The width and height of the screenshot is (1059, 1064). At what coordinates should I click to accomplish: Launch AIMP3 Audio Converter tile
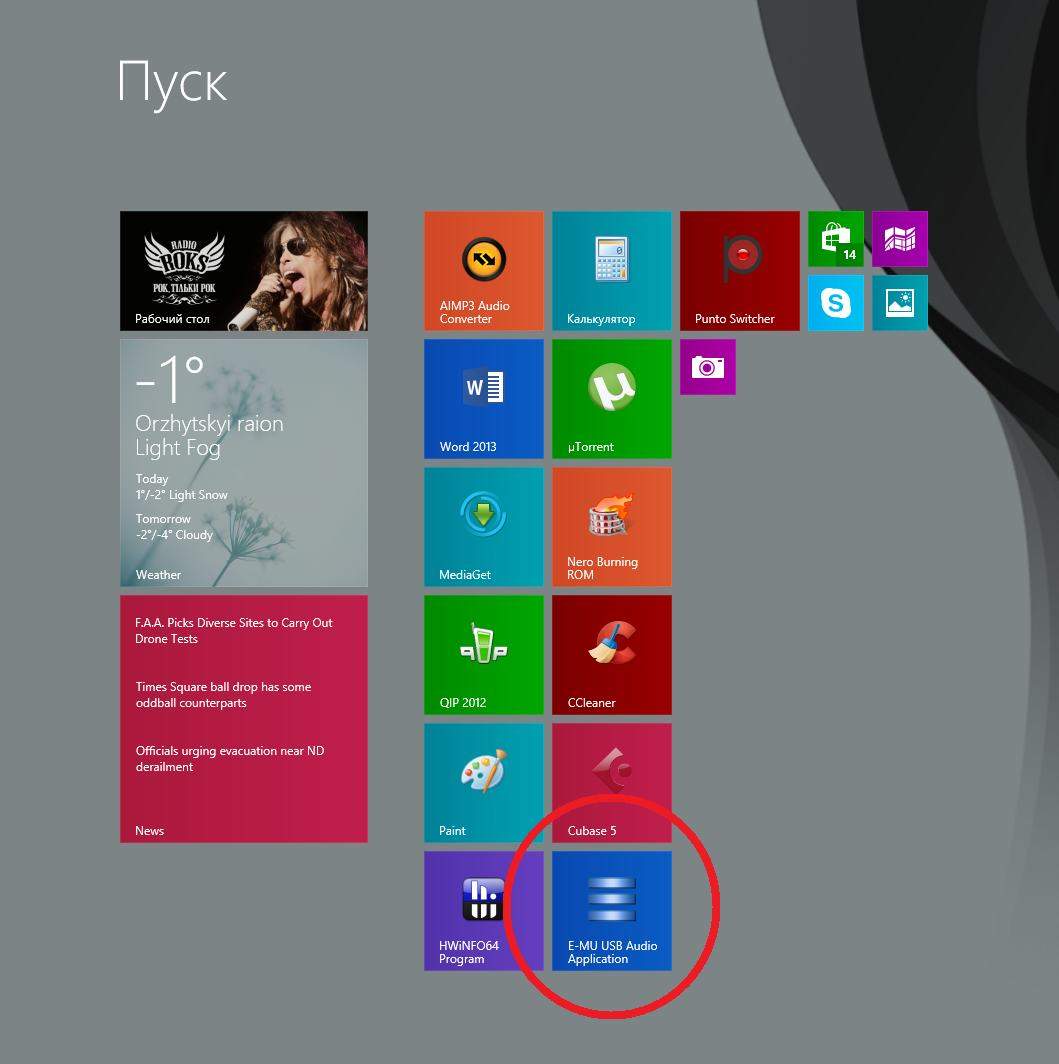(484, 271)
